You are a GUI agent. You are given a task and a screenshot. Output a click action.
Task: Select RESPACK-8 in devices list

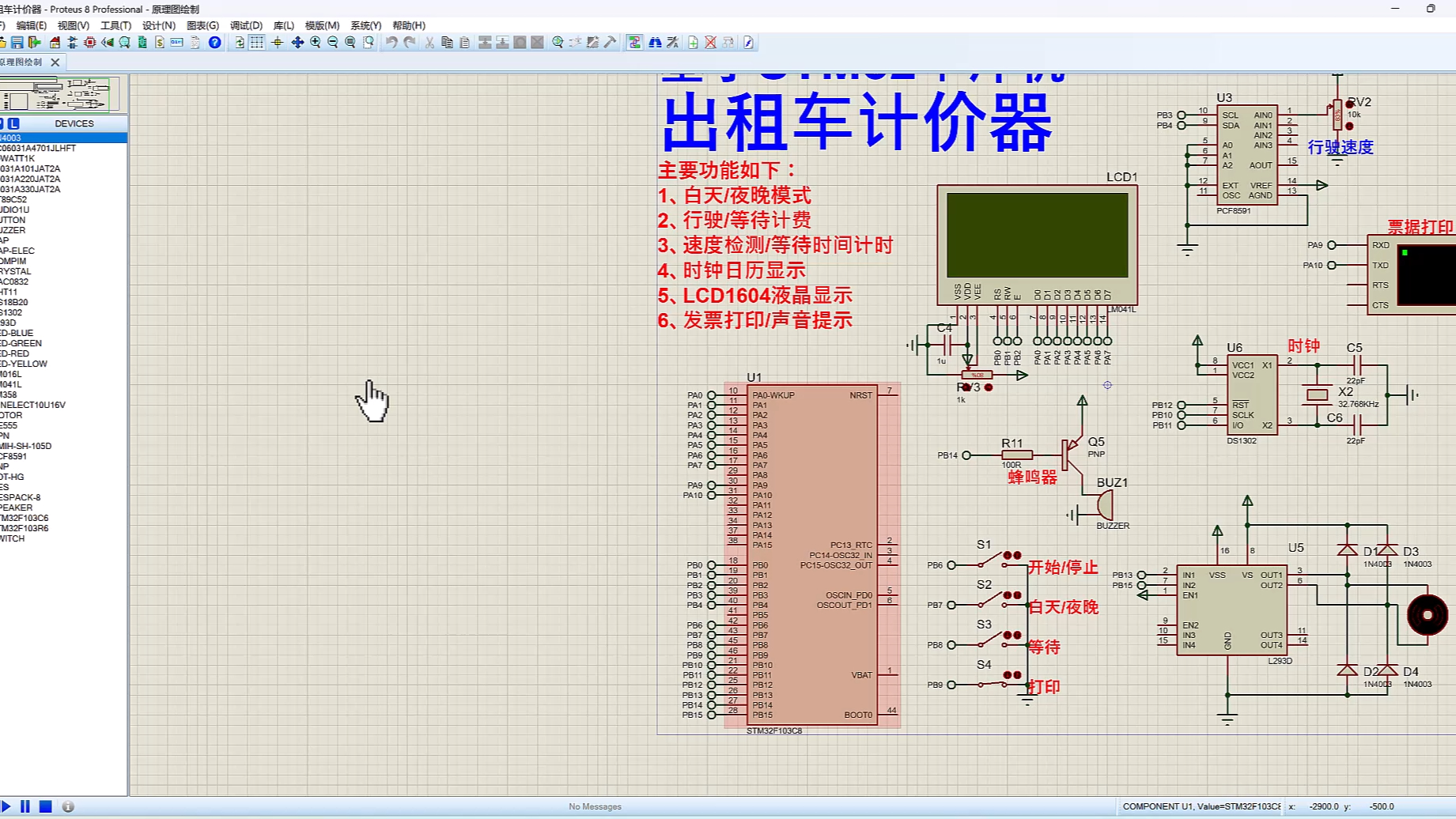(63, 497)
